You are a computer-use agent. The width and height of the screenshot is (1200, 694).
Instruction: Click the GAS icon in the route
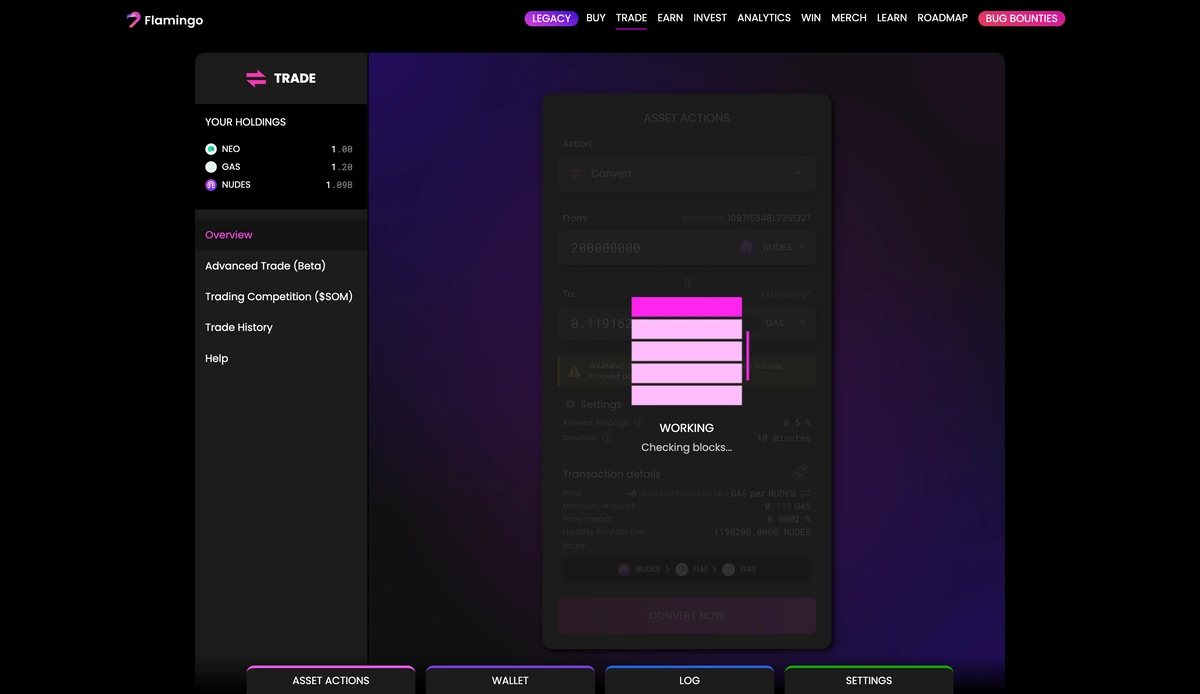(x=728, y=569)
